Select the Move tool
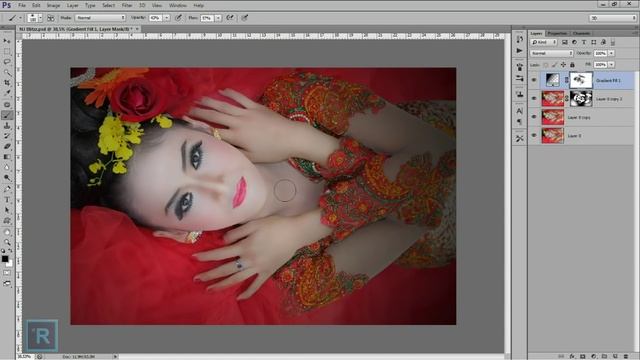Viewport: 640px width, 360px height. (x=7, y=41)
